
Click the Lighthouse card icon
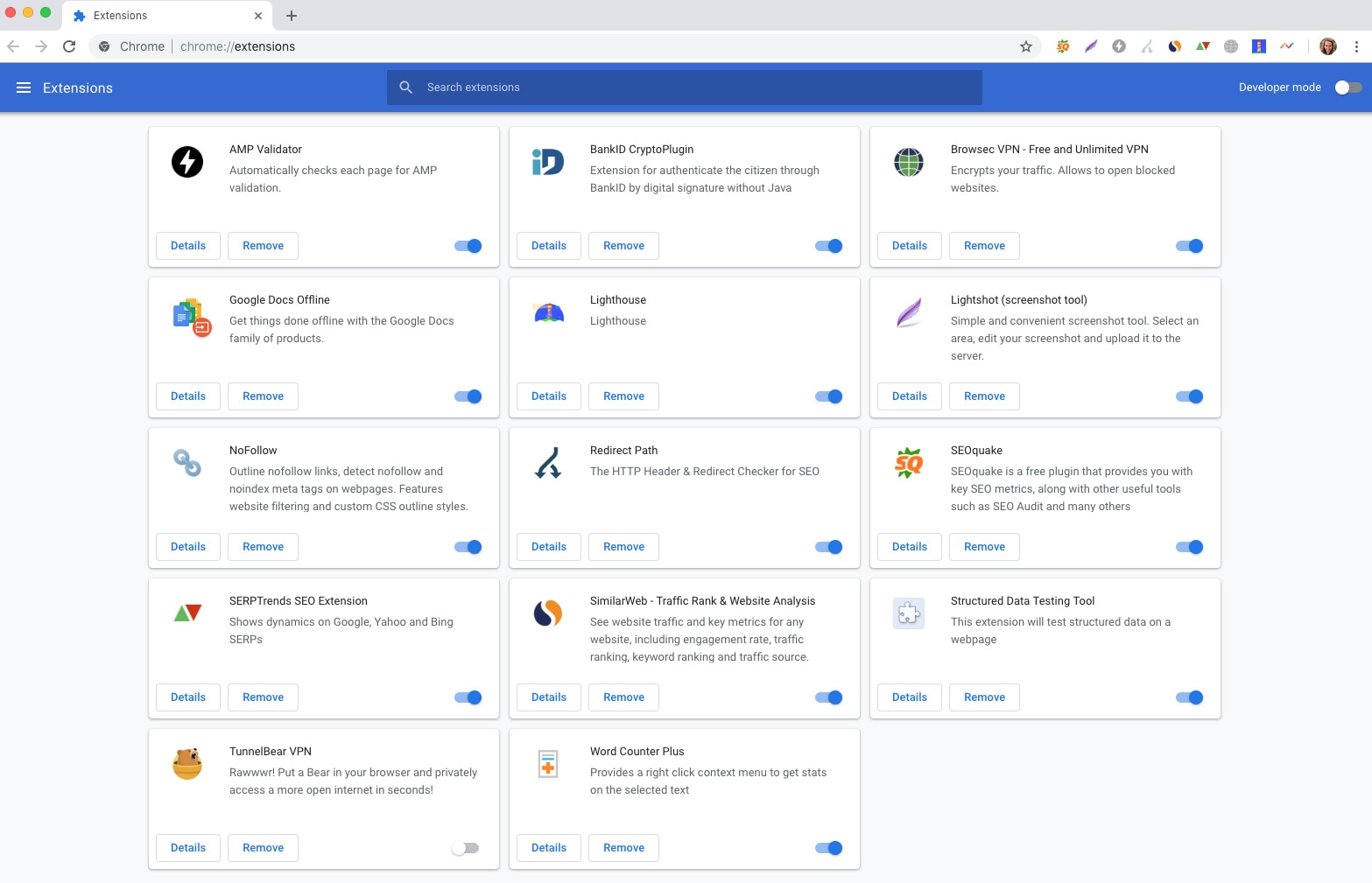tap(549, 312)
